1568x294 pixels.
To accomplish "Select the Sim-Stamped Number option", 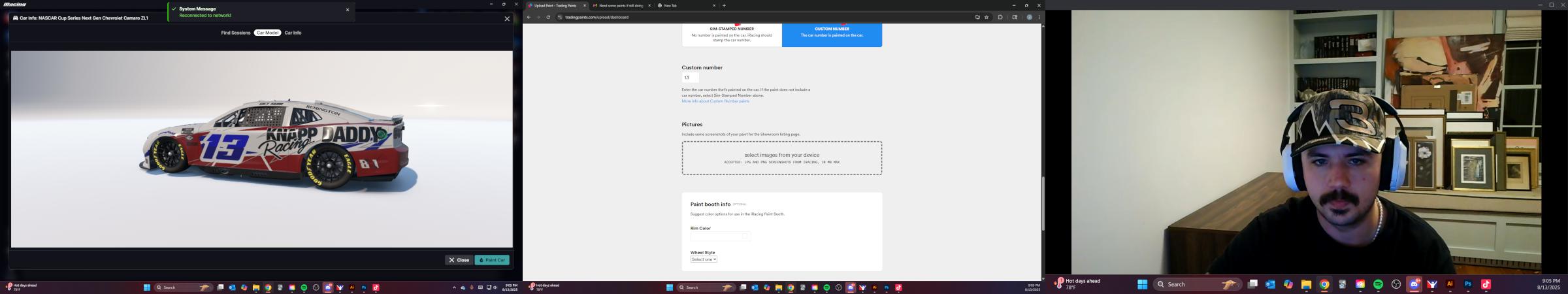I will tap(732, 35).
